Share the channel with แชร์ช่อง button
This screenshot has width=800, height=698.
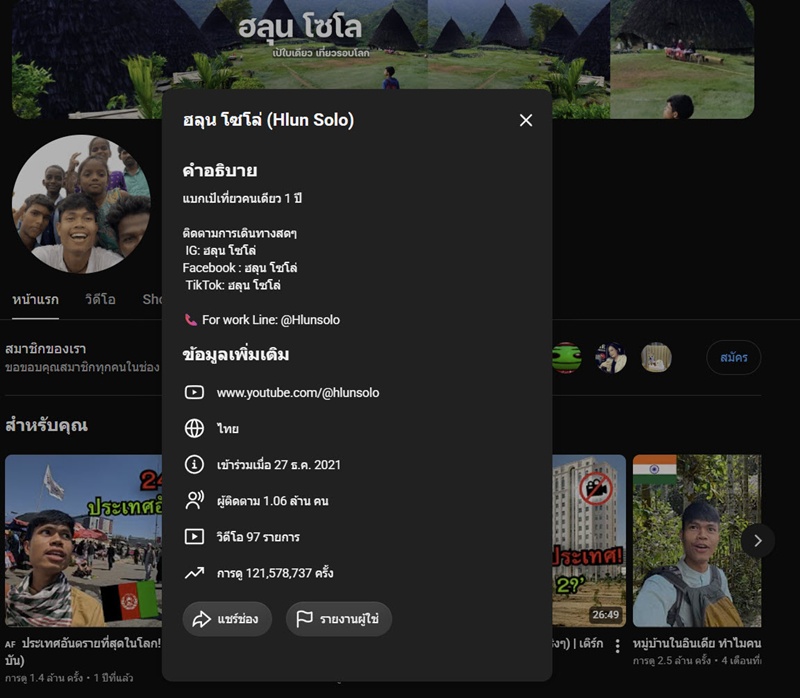227,619
